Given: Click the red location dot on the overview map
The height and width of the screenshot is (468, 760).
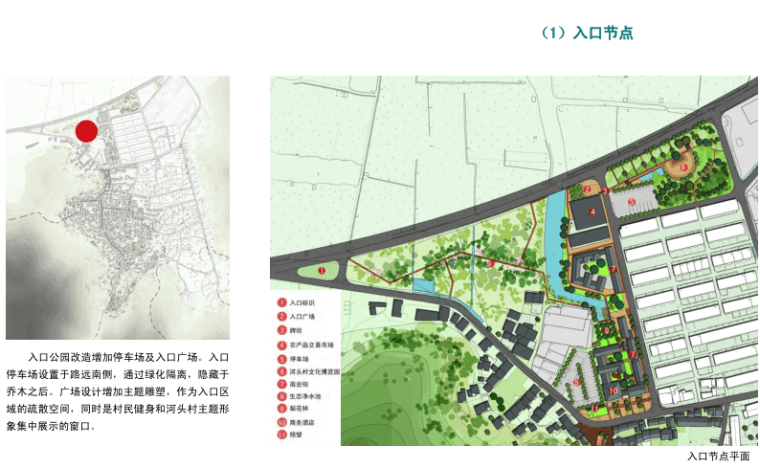Looking at the screenshot, I should point(87,131).
